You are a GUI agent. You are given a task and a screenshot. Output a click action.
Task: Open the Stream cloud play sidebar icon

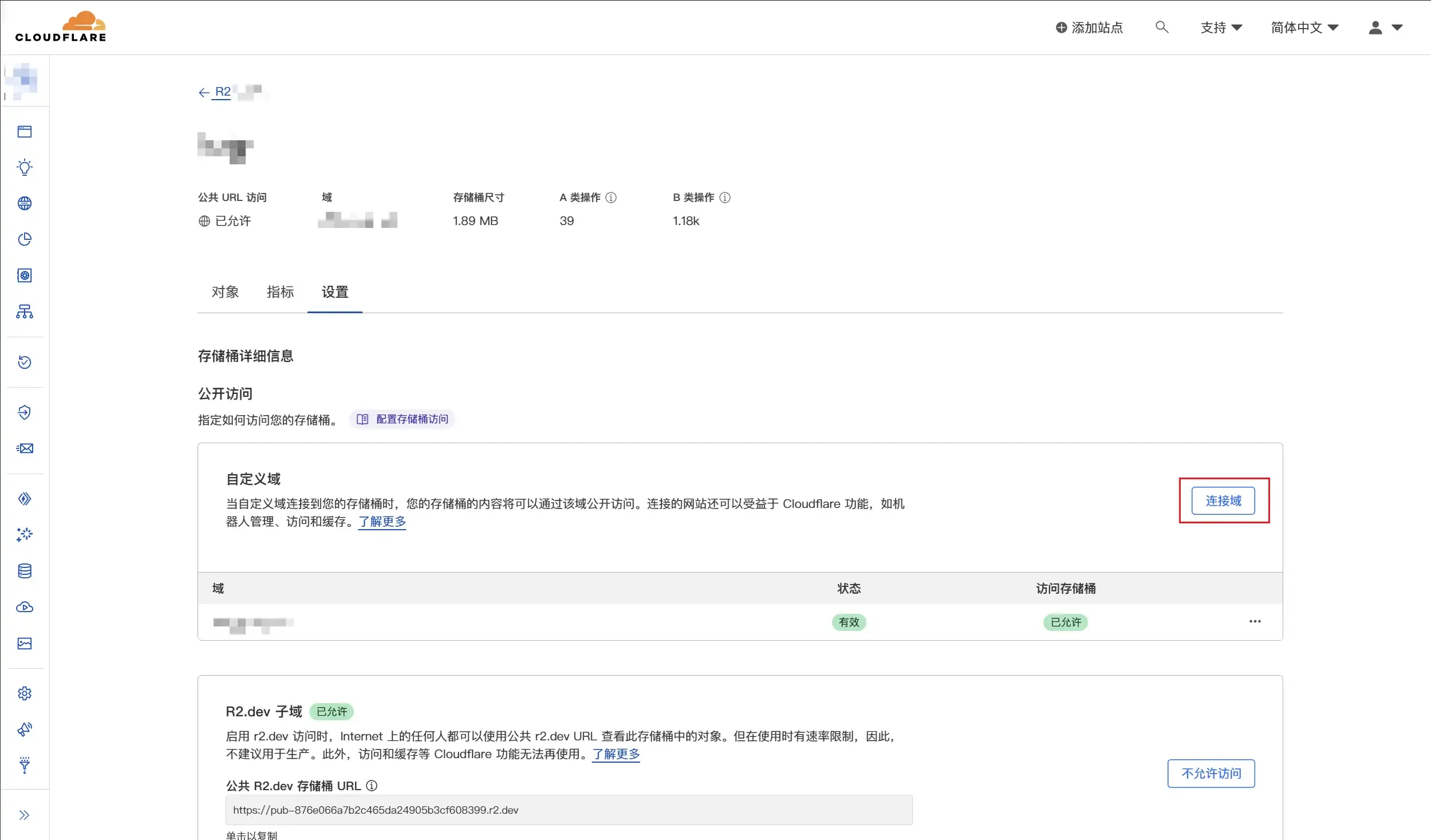point(25,607)
